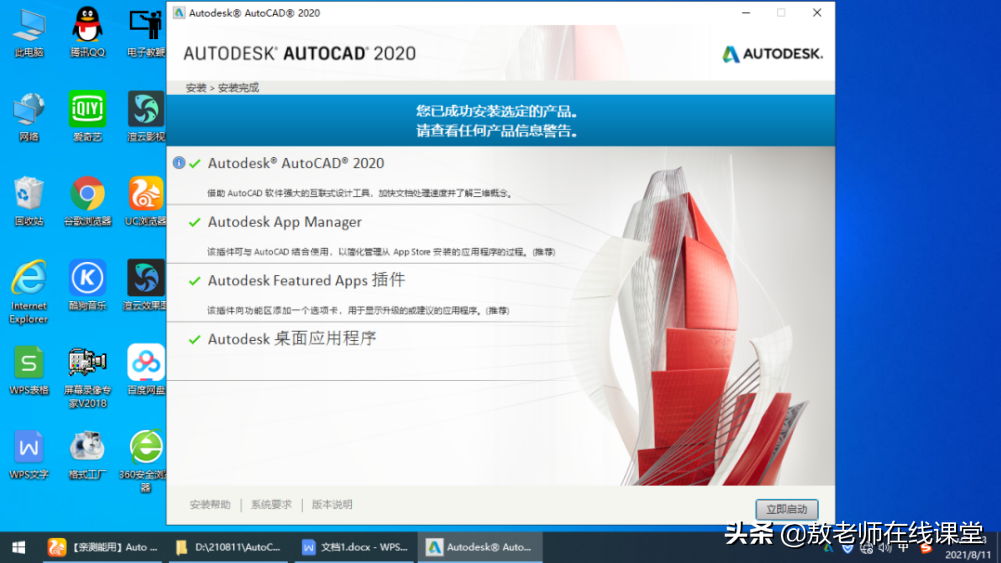Open the 安装帮助 installation help link
The height and width of the screenshot is (563, 1001).
click(210, 505)
